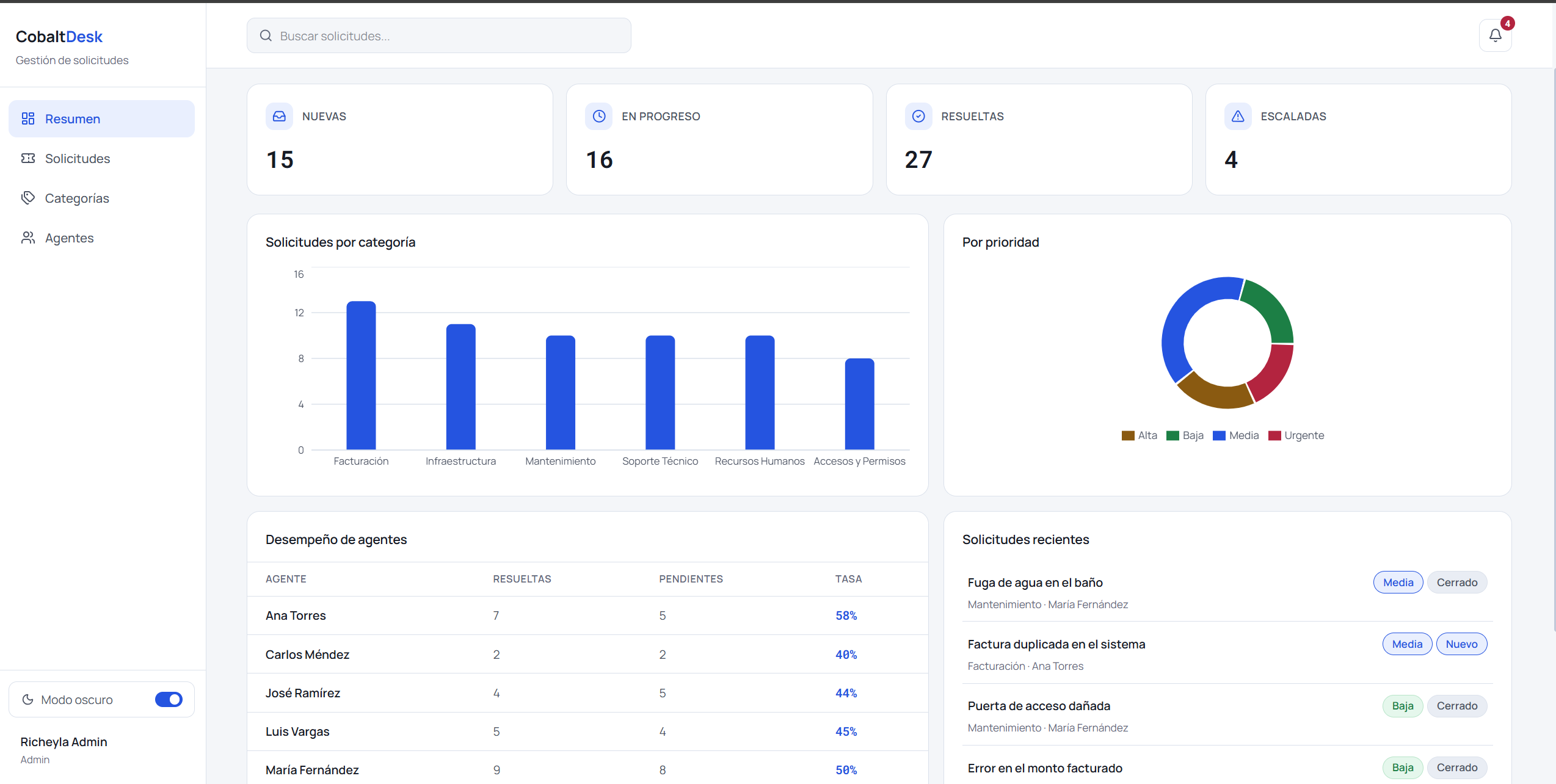Screen dimensions: 1556x784
Task: Click the Urgente legend color swatch
Action: tap(1274, 435)
